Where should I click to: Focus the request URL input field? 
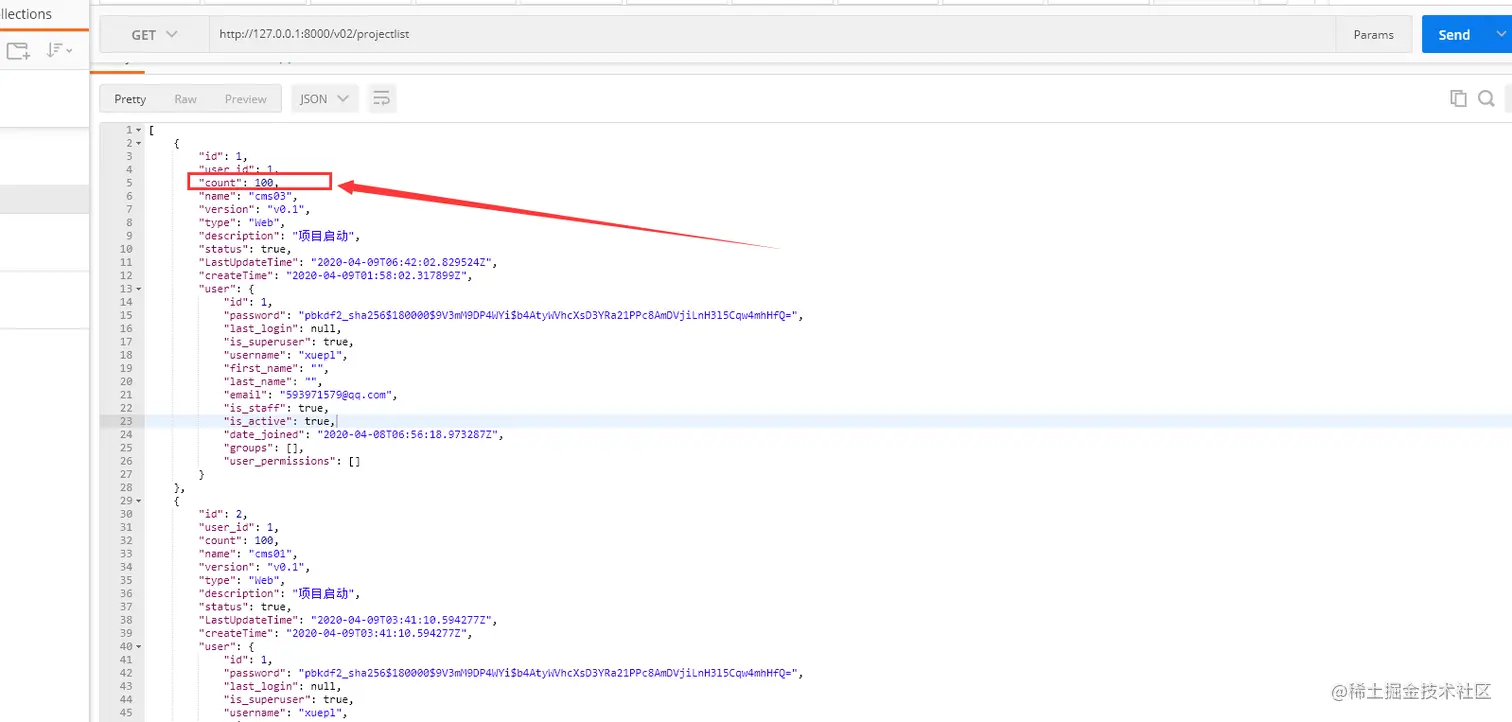pyautogui.click(x=772, y=34)
